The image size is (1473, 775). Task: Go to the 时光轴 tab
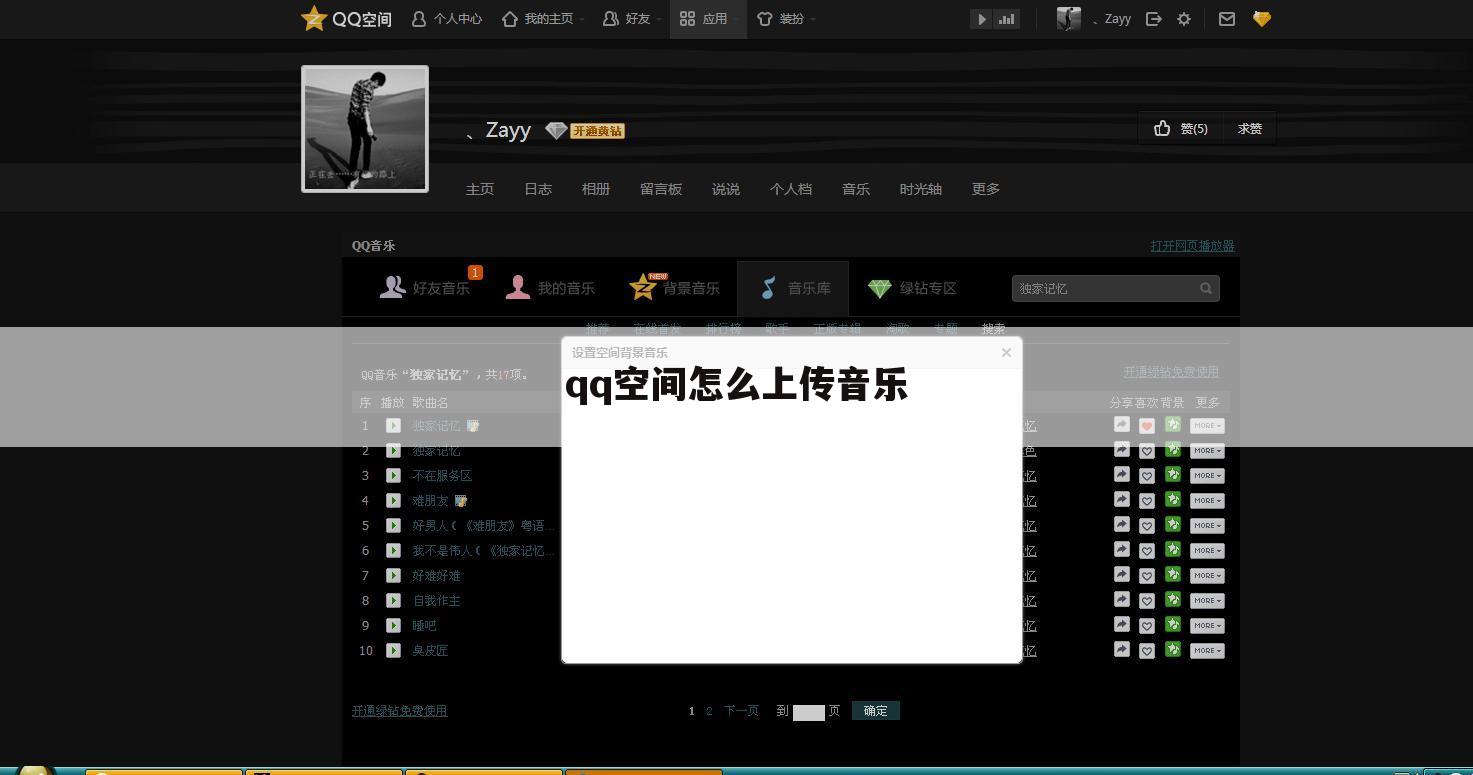tap(921, 189)
